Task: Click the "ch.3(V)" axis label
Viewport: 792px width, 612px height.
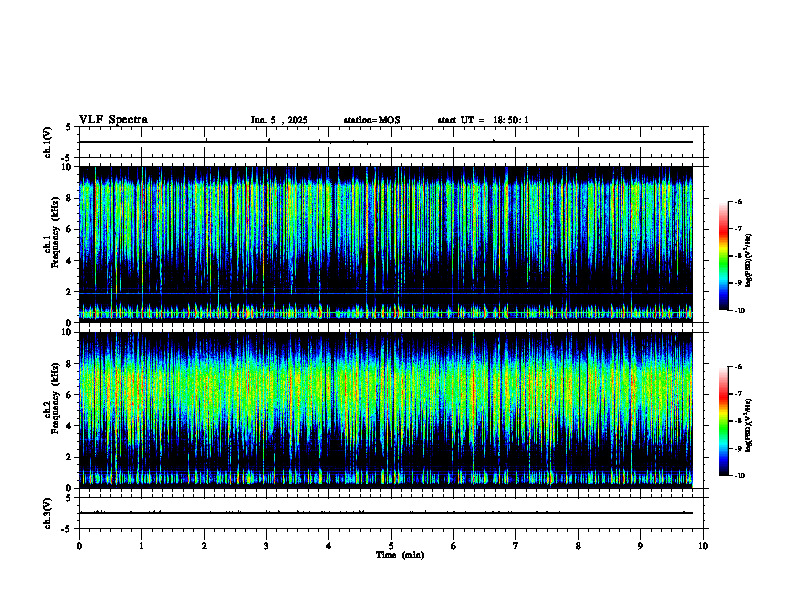Action: click(x=48, y=513)
